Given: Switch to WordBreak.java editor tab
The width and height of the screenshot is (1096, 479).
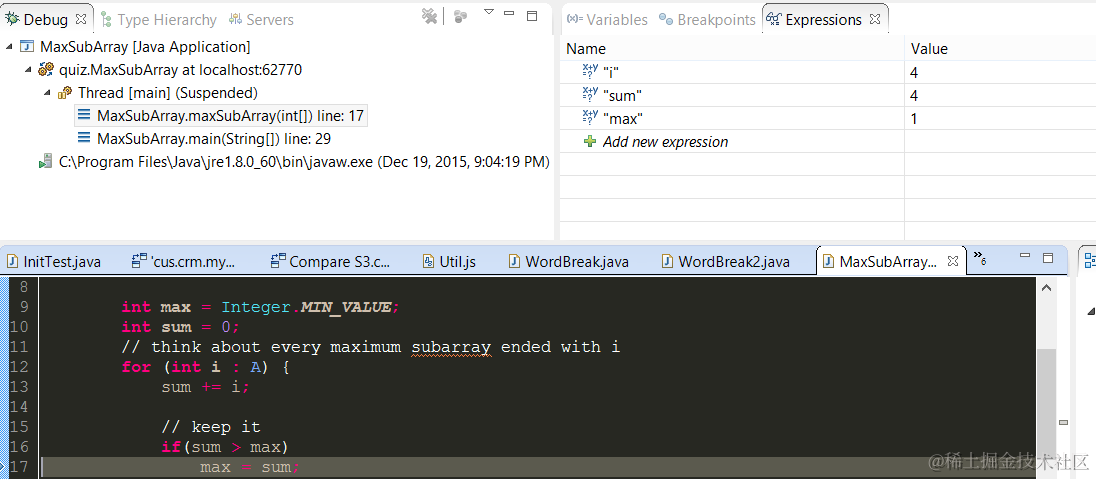Looking at the screenshot, I should (x=569, y=262).
